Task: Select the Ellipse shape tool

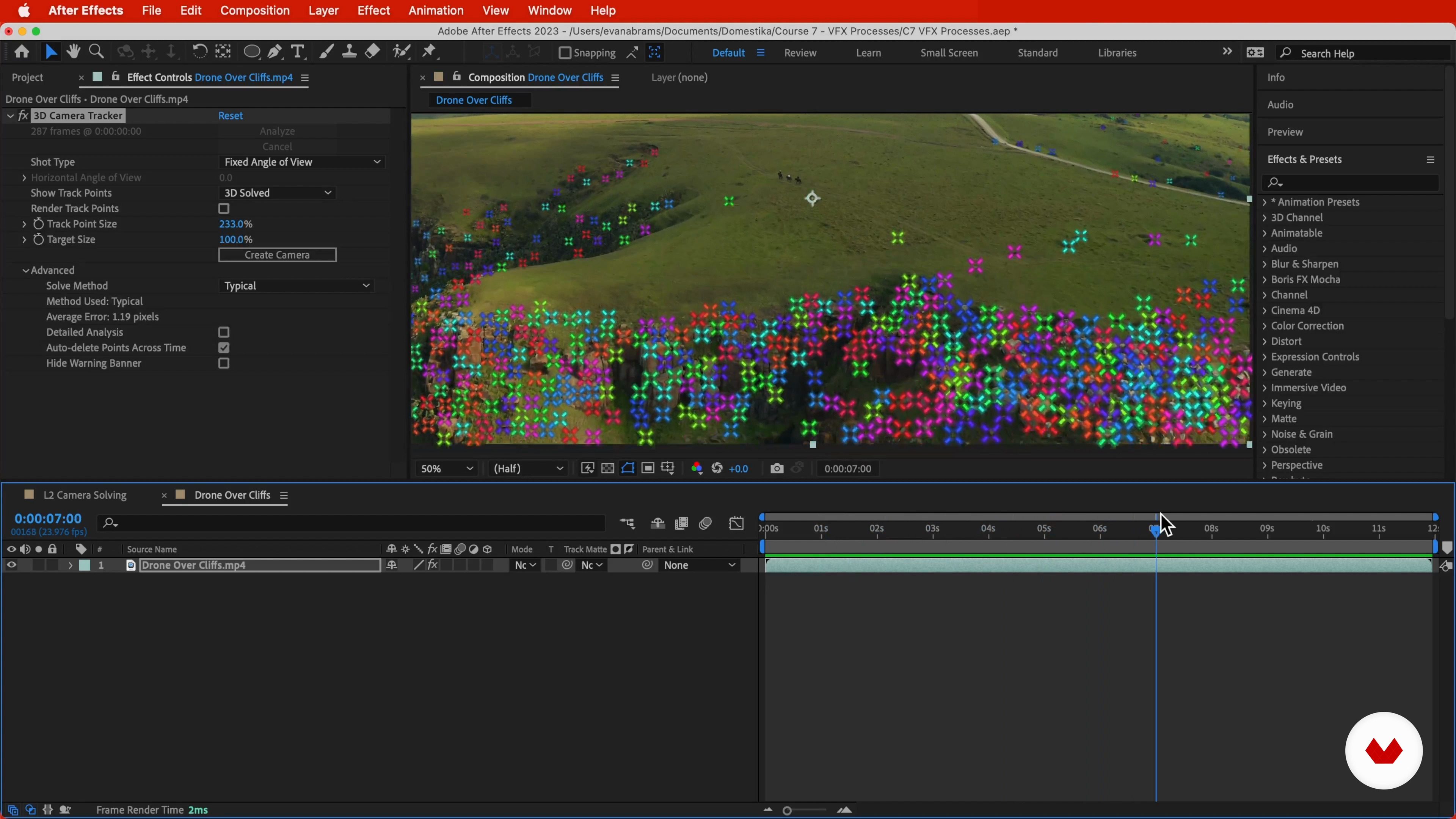Action: (251, 52)
